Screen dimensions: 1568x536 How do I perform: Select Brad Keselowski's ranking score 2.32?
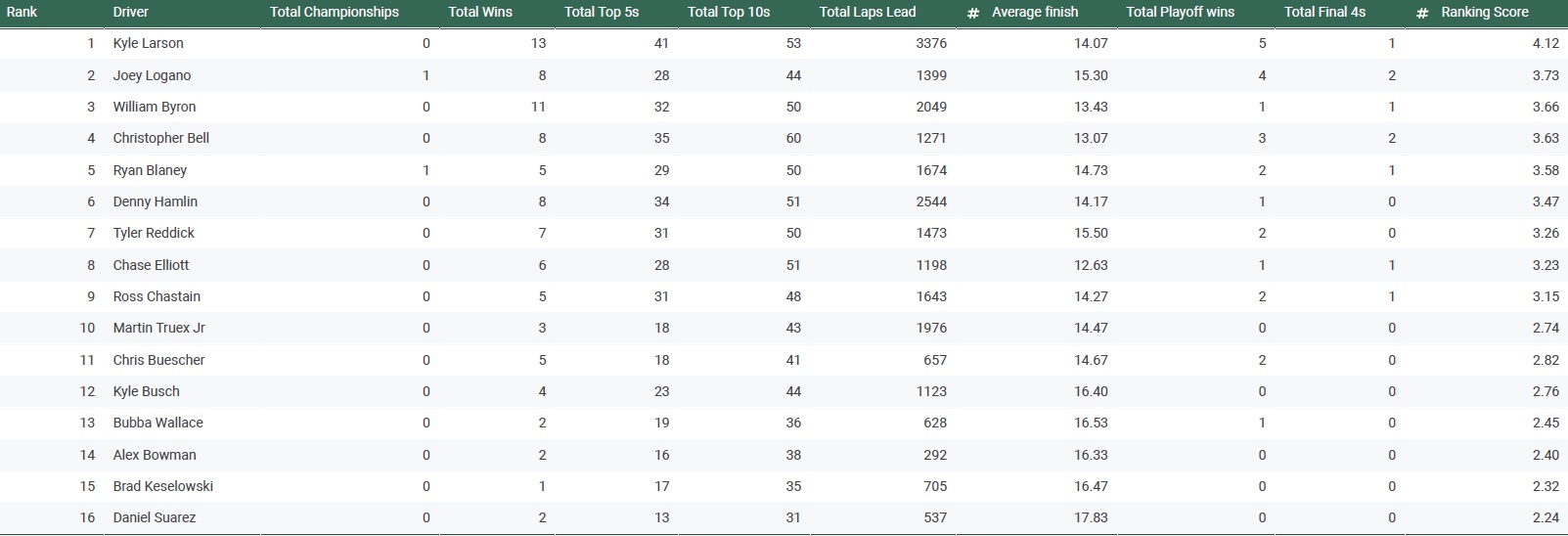coord(1545,486)
